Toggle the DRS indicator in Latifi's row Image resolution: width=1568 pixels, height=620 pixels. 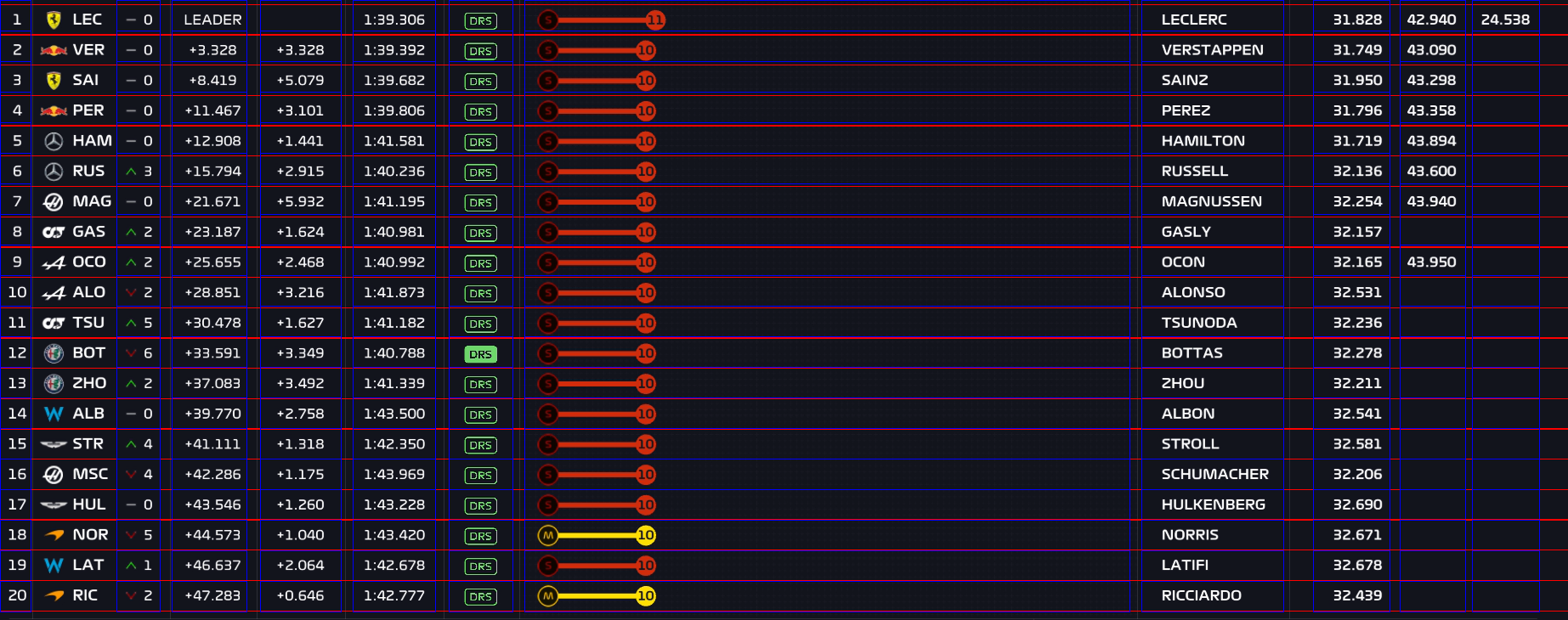tap(480, 566)
